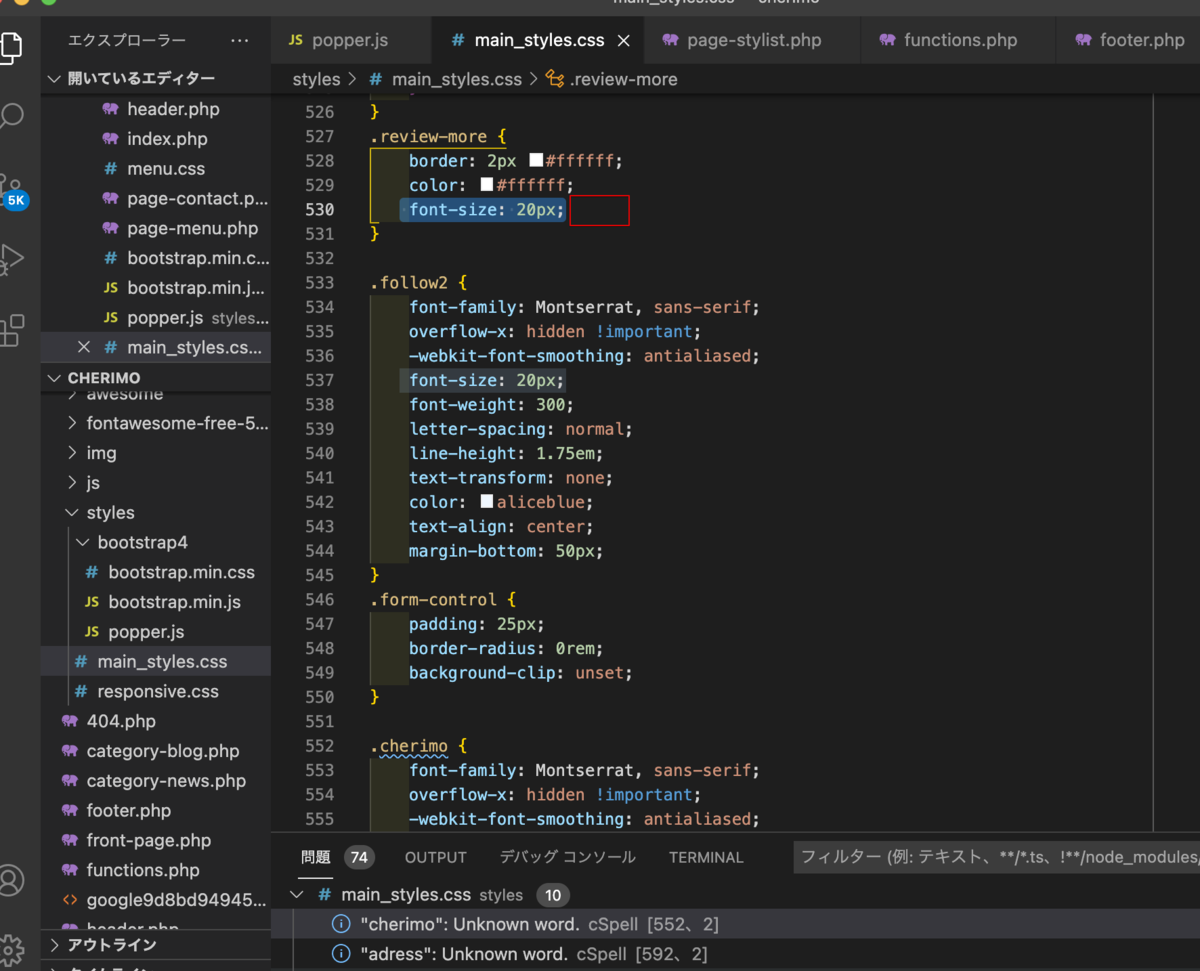Open the Search view in activity bar

pos(10,117)
